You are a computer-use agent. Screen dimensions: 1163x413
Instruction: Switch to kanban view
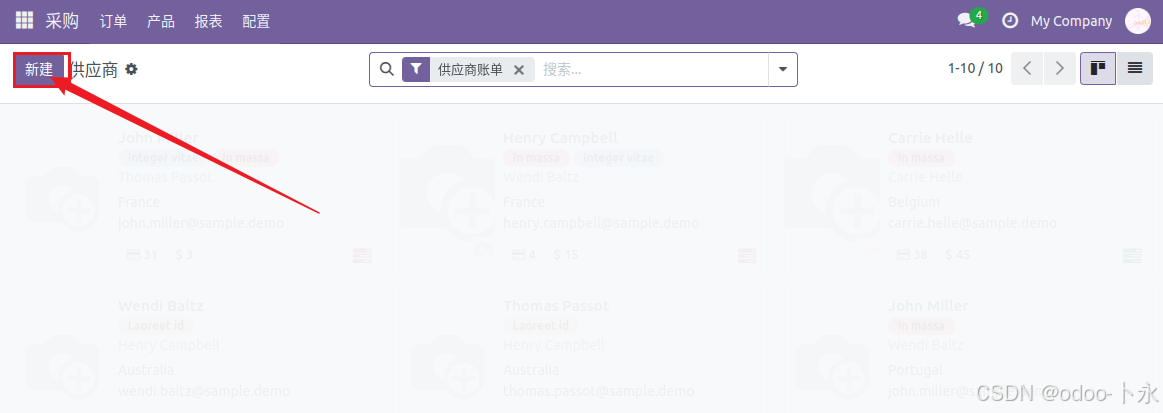[1098, 69]
